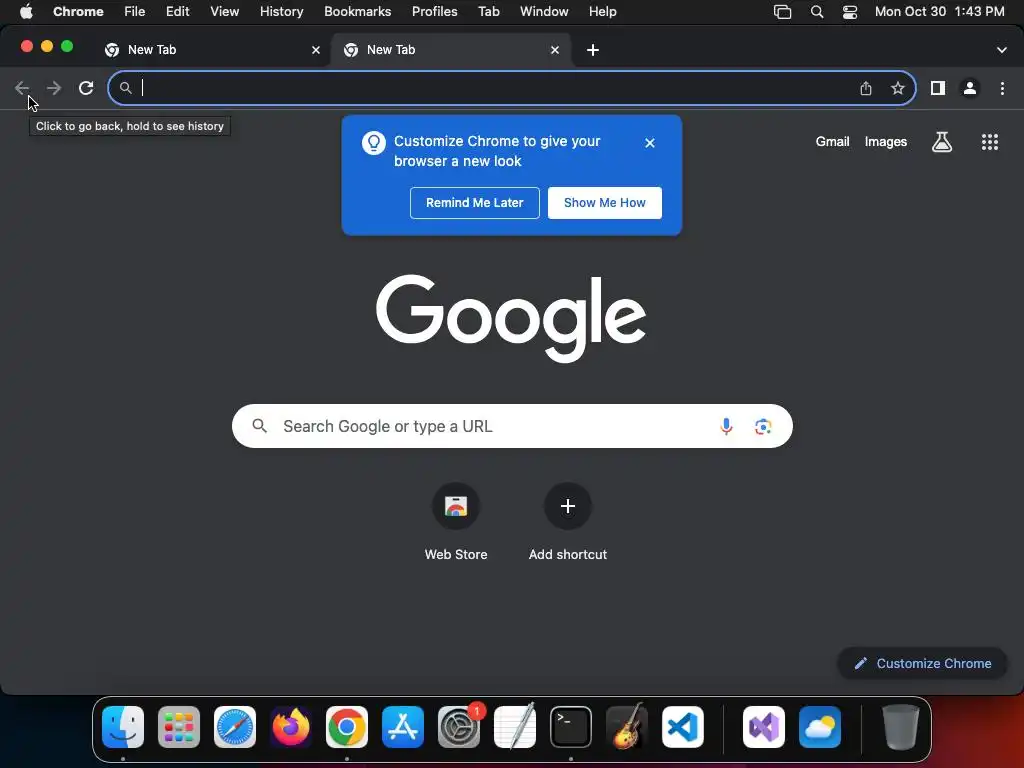Open TextEdit from the dock
This screenshot has width=1024, height=768.
[x=515, y=727]
